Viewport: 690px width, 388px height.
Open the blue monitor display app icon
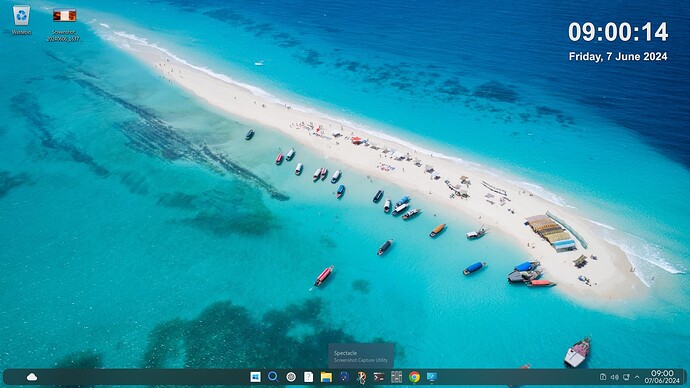tap(432, 377)
